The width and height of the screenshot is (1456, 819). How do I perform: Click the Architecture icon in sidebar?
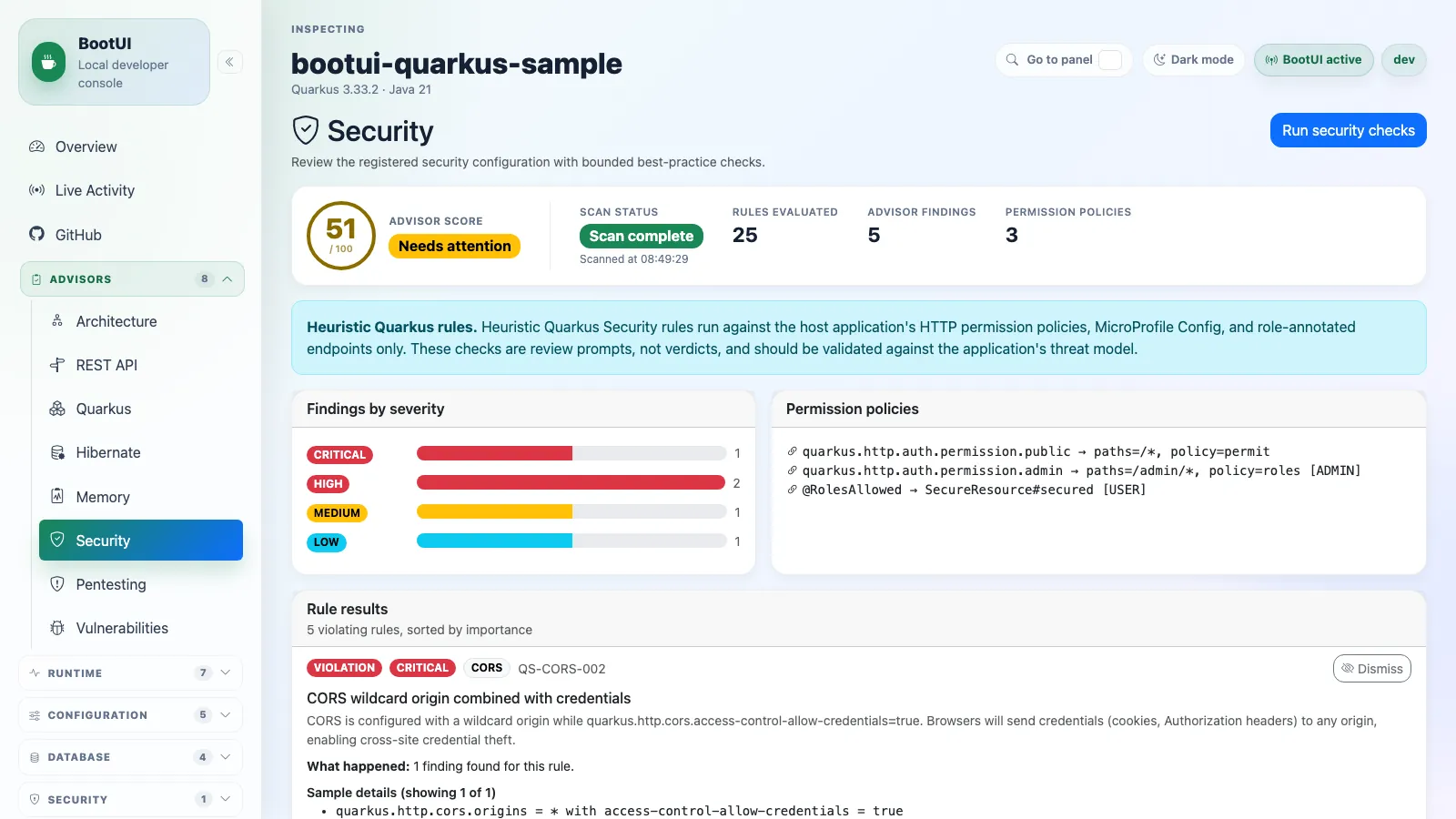point(57,321)
